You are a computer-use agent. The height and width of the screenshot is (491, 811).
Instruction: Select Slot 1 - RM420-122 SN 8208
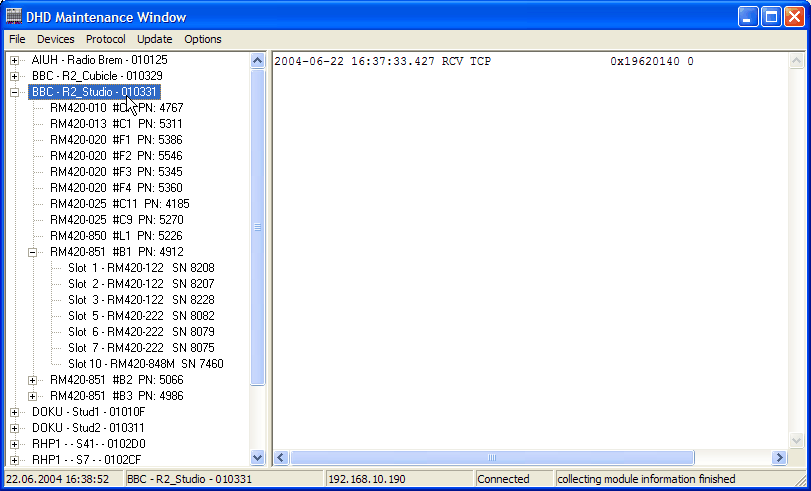point(141,268)
